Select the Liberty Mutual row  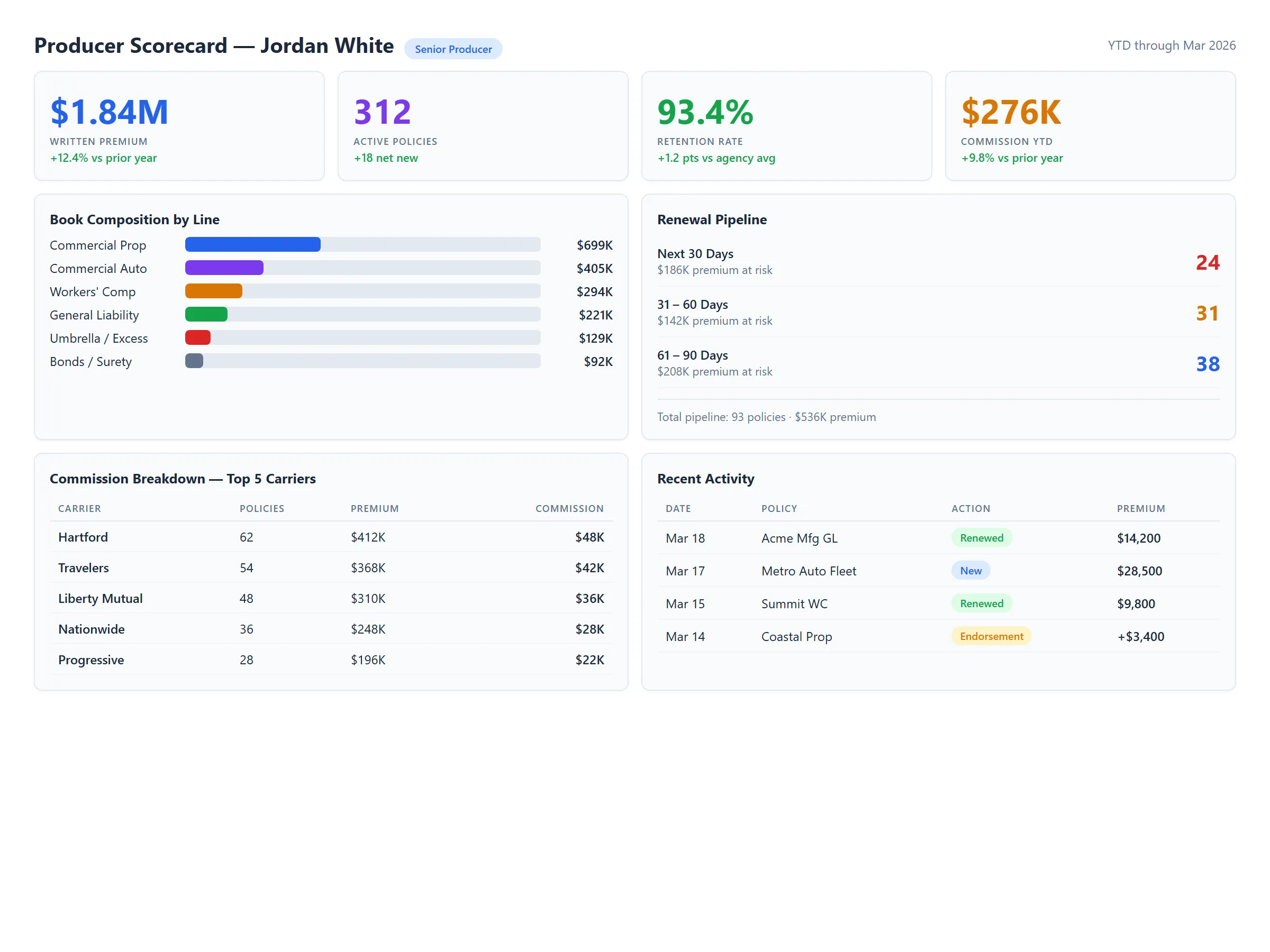tap(331, 598)
